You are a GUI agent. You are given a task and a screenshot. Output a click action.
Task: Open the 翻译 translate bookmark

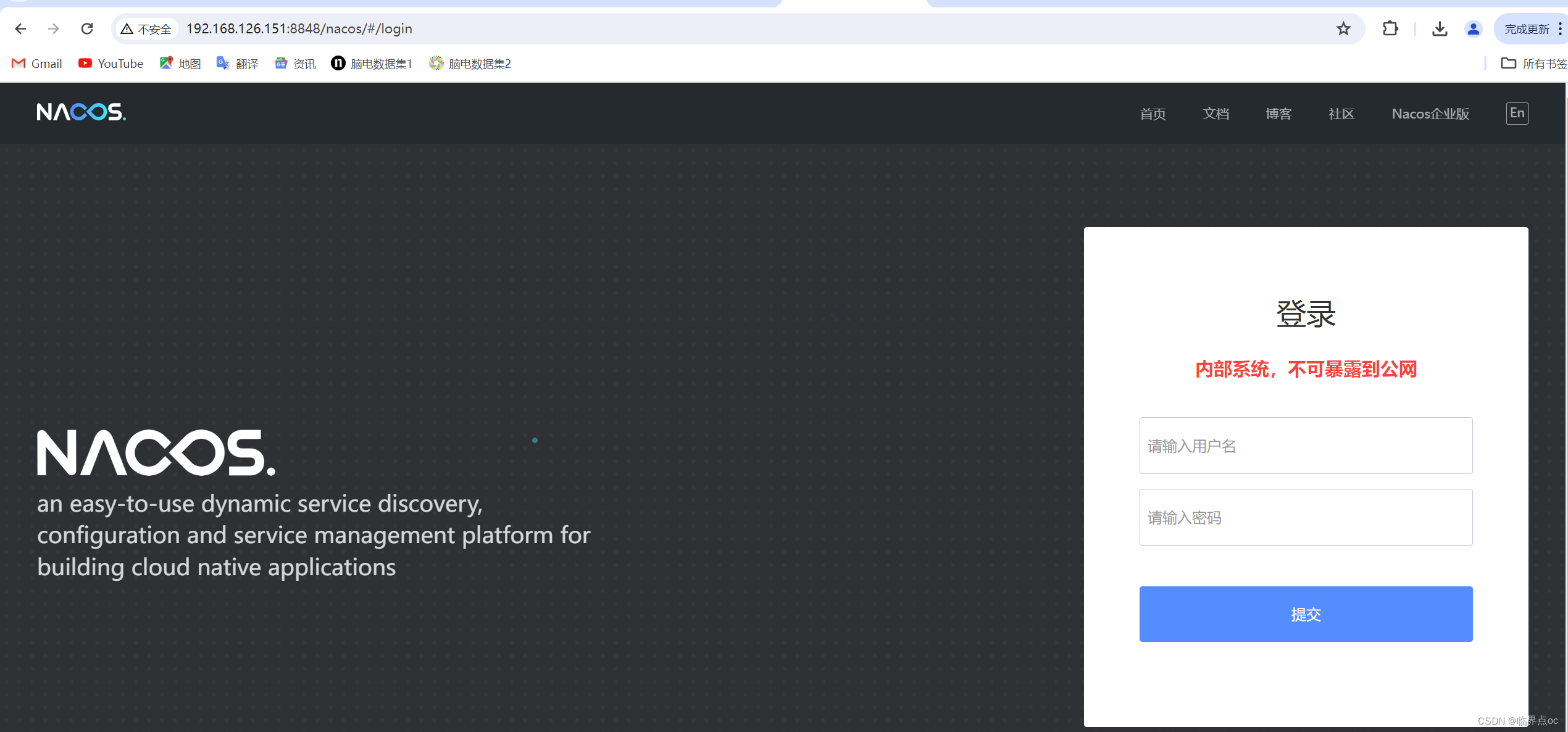pos(238,64)
